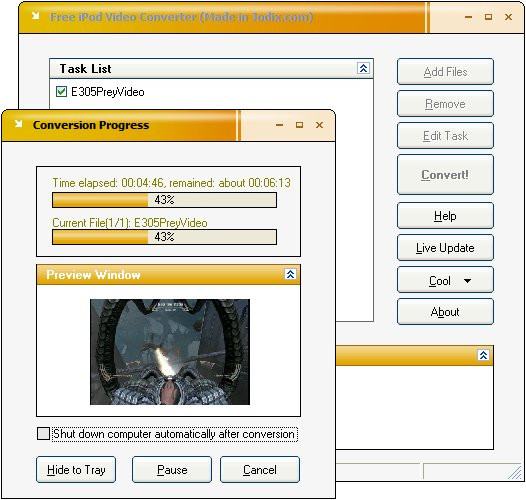Pause the conversion
The image size is (526, 500).
(172, 469)
